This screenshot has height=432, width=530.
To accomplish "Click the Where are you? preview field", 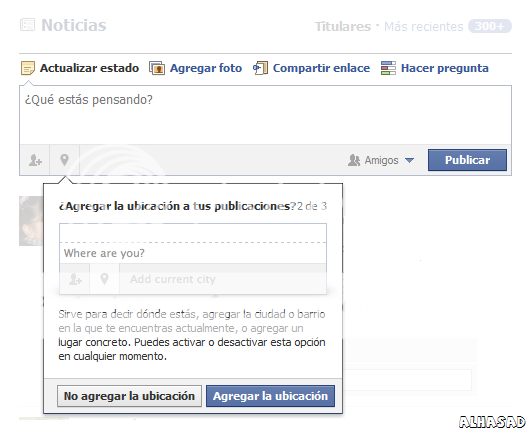I will [193, 253].
